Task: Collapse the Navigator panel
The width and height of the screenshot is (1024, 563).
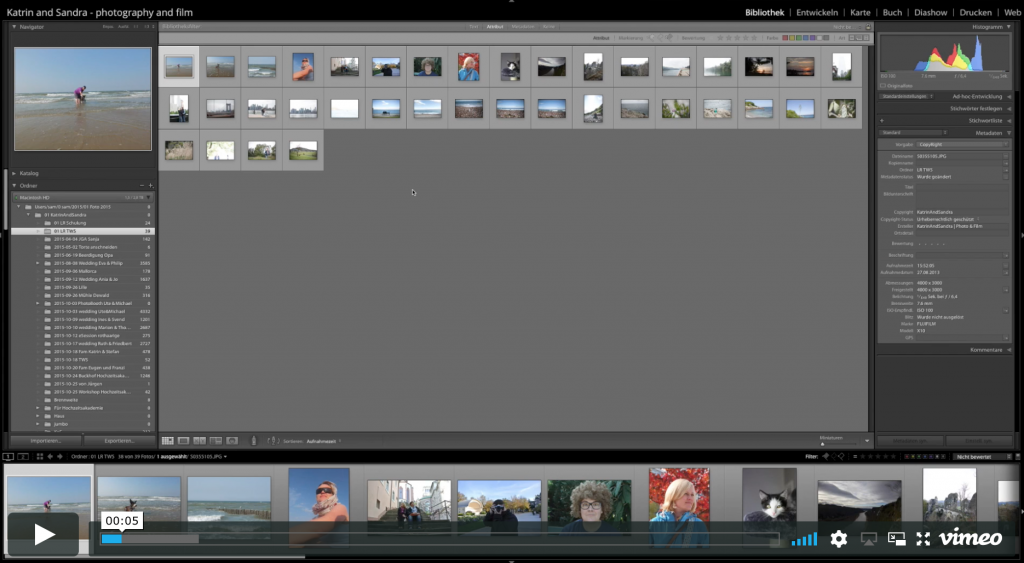Action: tap(14, 27)
